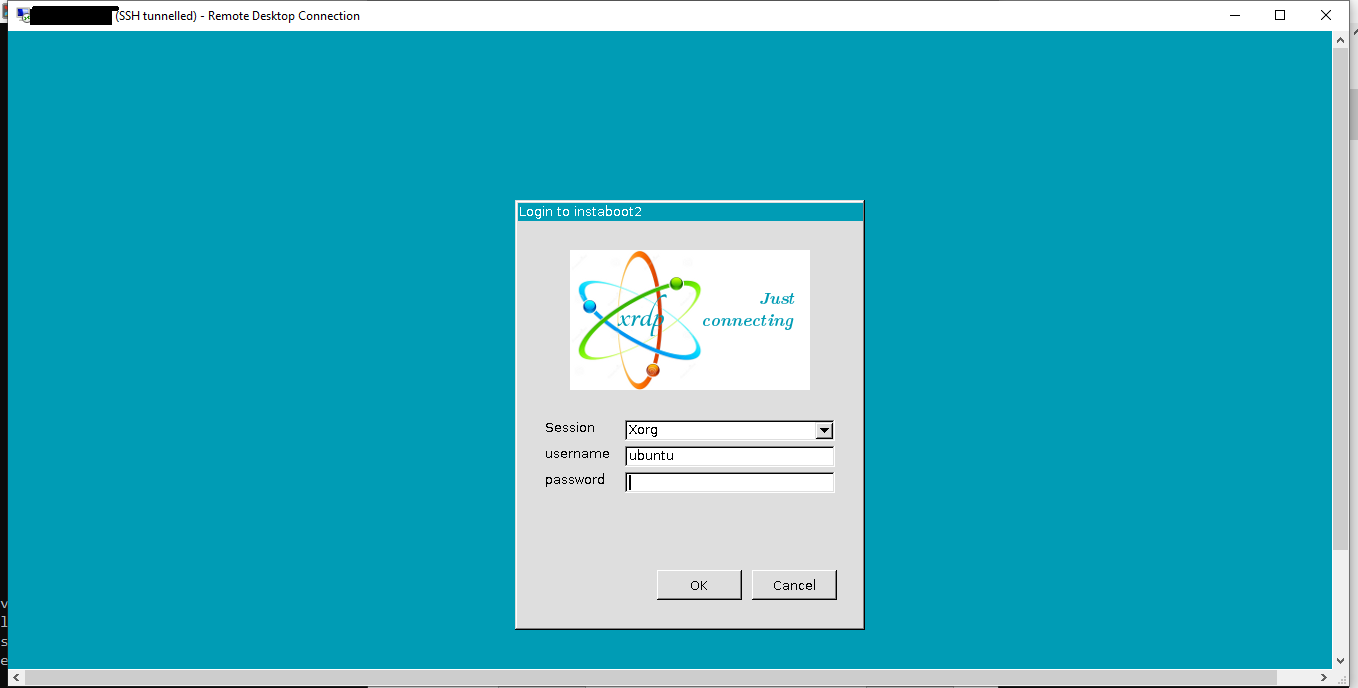Focus the password input field

(729, 482)
